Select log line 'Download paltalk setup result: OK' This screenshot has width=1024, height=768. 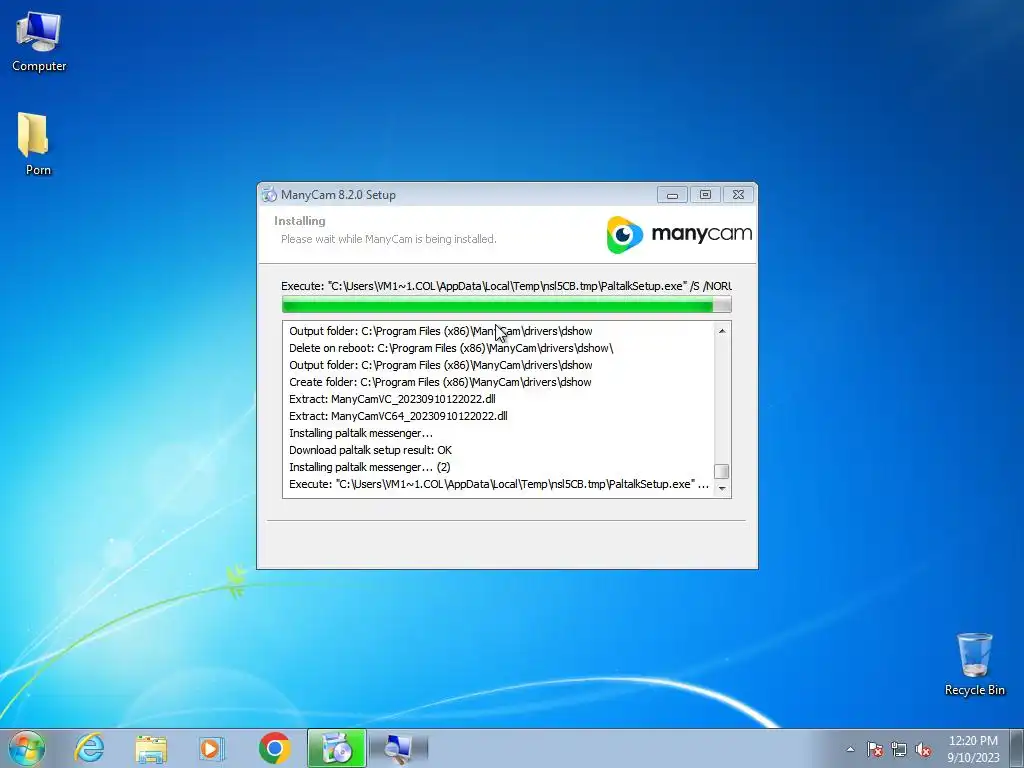tap(370, 450)
